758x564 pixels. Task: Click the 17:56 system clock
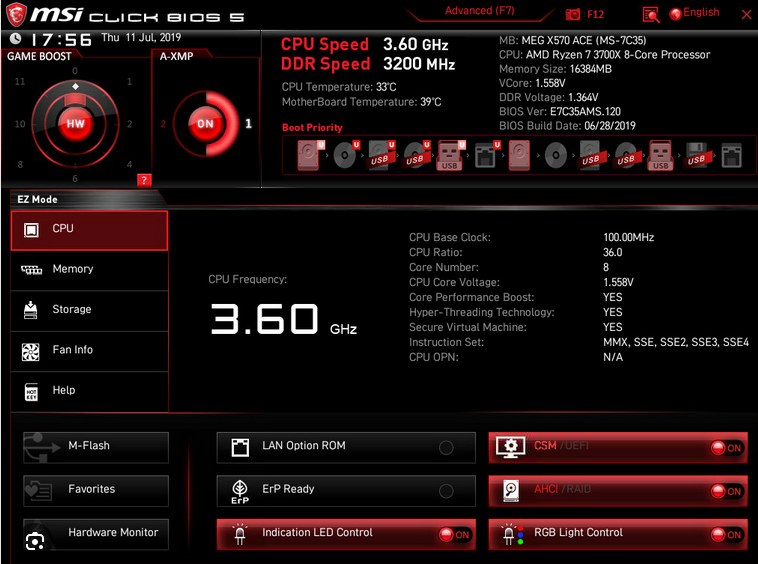61,40
